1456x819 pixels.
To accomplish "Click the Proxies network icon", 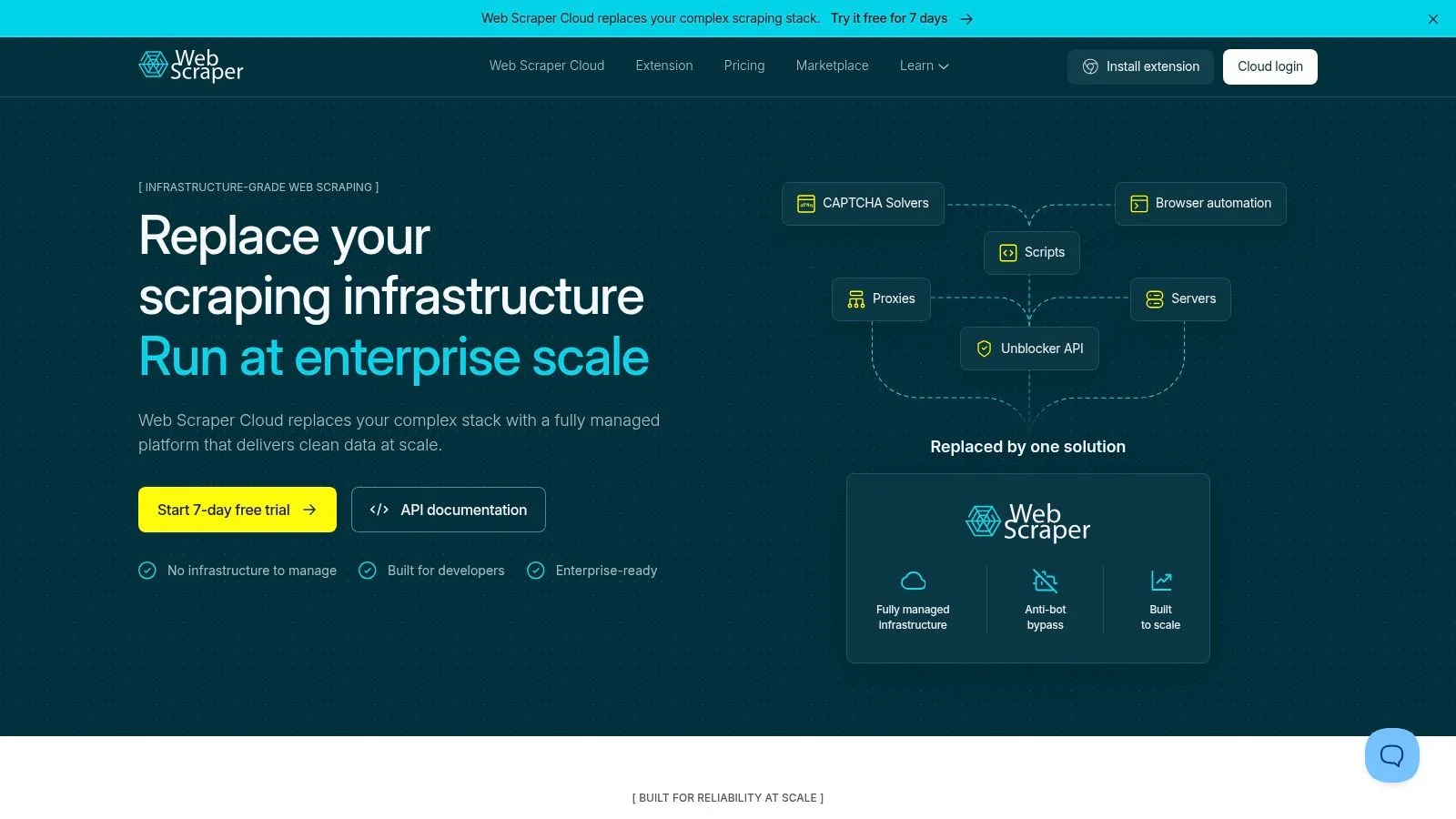I will (856, 299).
